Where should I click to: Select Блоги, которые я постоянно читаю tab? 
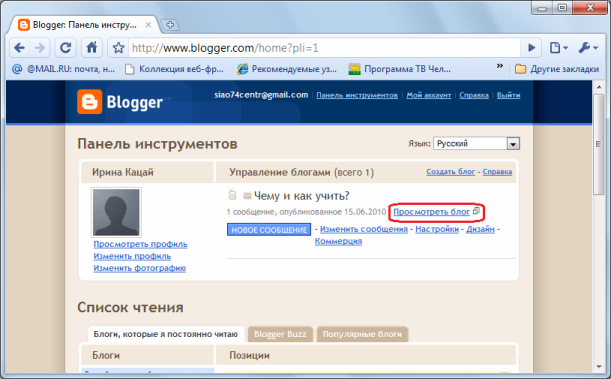tap(166, 334)
